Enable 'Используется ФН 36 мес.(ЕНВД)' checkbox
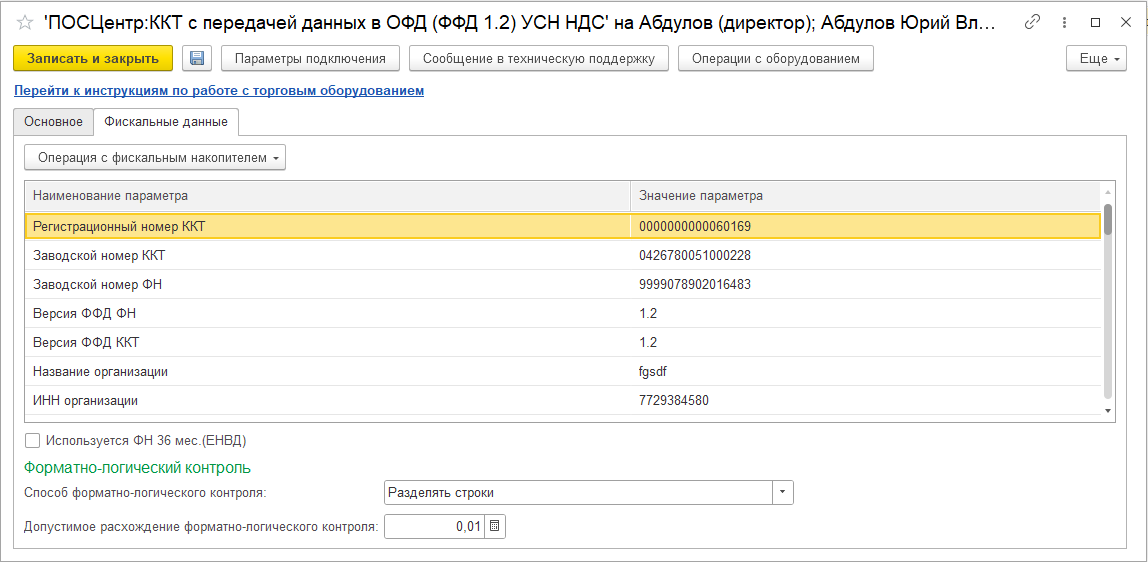 click(33, 440)
